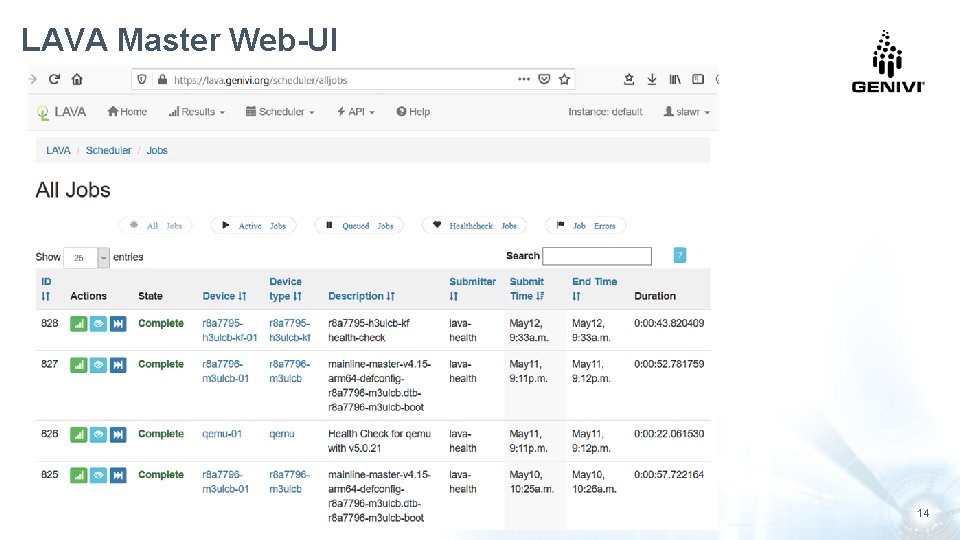Click the Scheduler breadcrumb link
The width and height of the screenshot is (960, 540).
coord(108,151)
